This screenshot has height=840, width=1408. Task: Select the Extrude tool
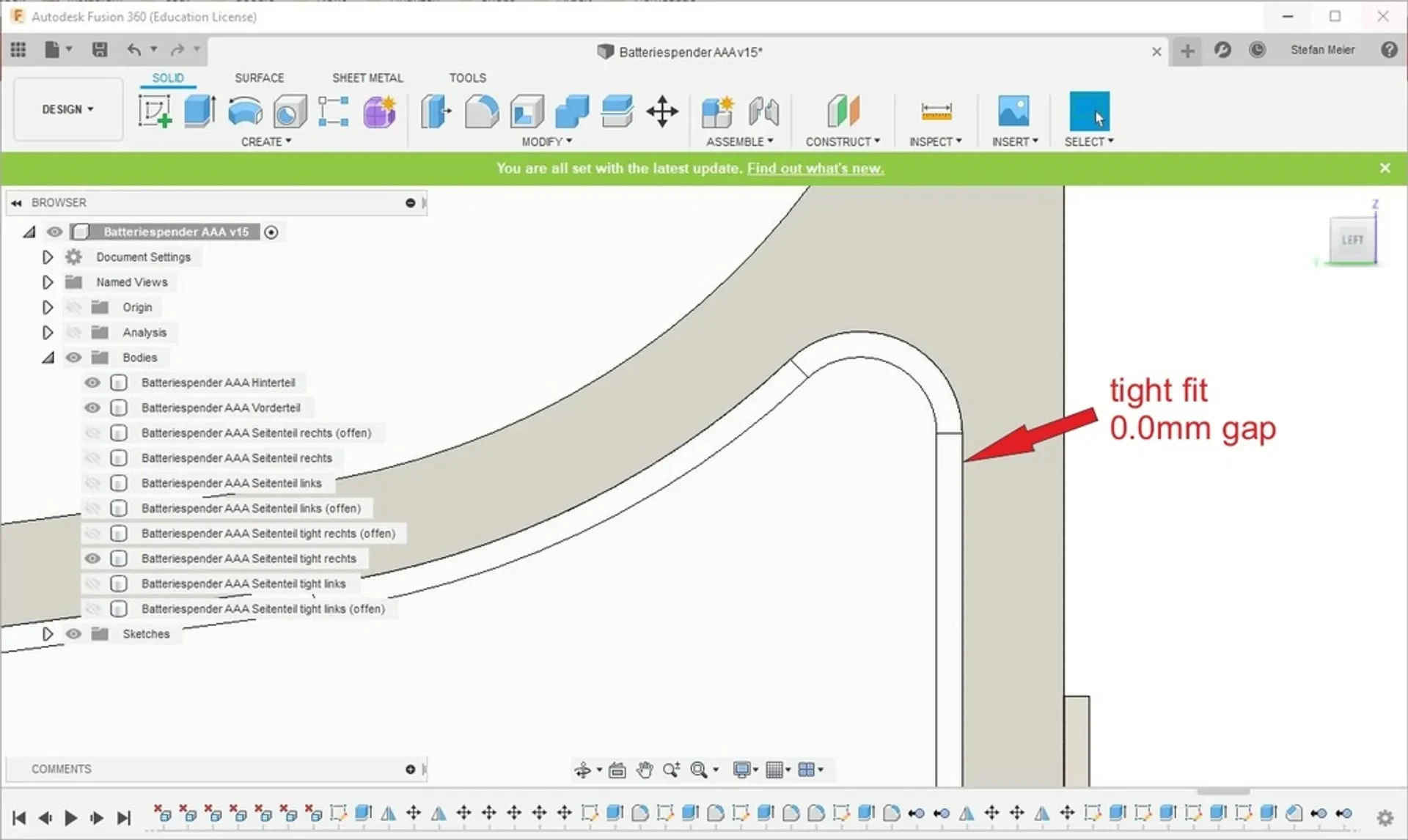pos(199,111)
